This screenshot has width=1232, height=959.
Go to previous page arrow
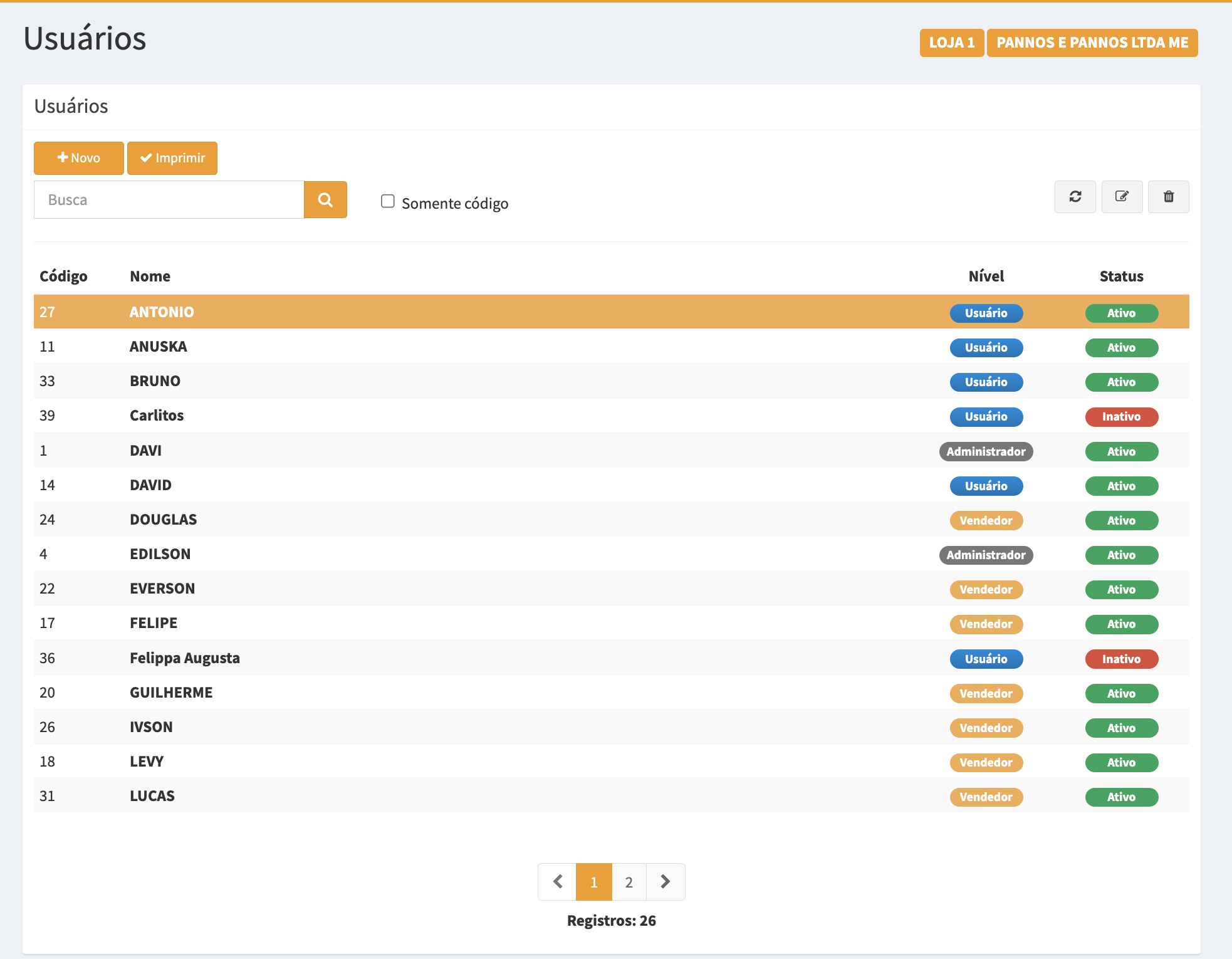pos(557,882)
